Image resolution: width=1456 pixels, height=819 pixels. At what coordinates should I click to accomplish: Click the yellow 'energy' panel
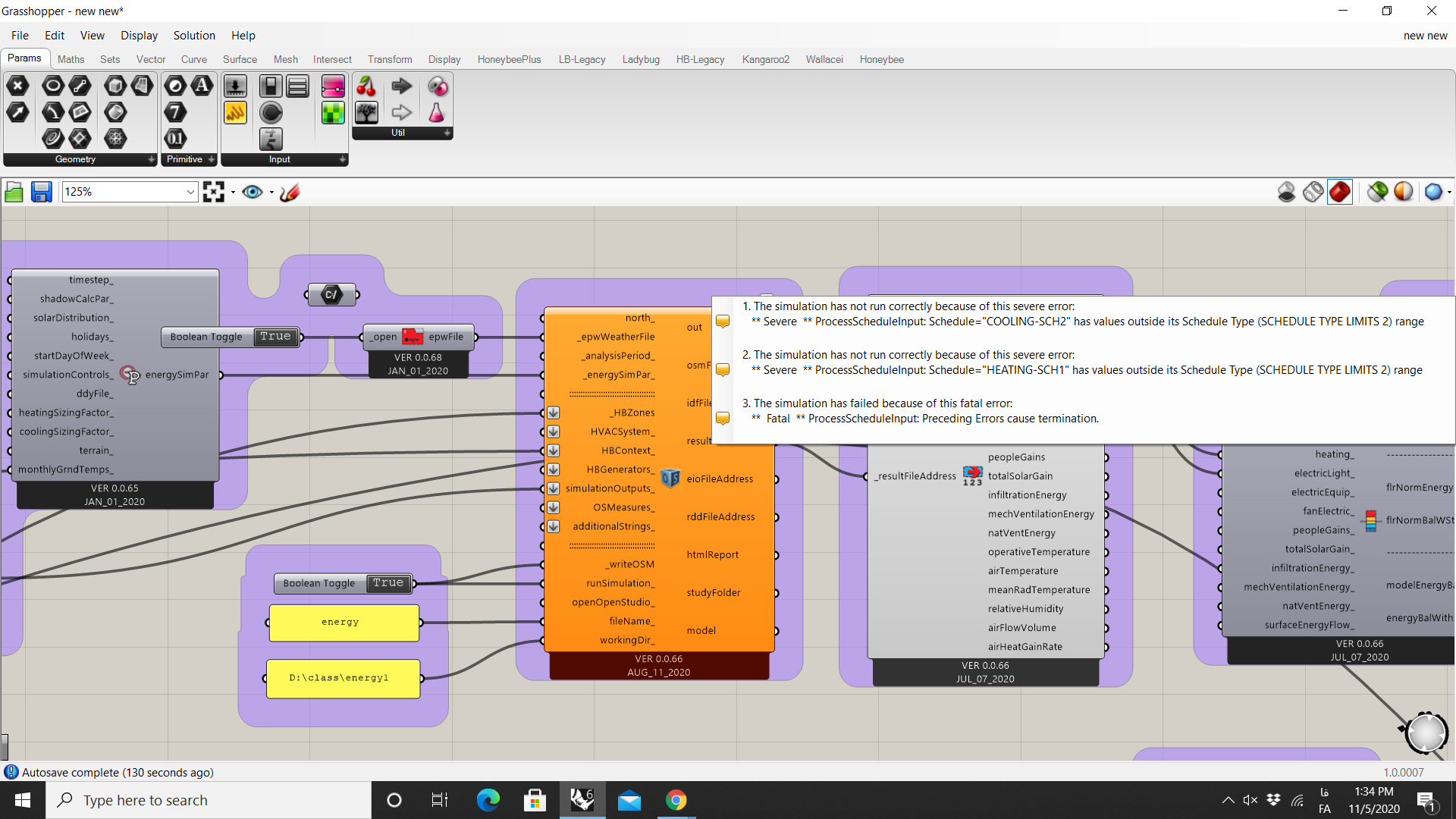(344, 623)
